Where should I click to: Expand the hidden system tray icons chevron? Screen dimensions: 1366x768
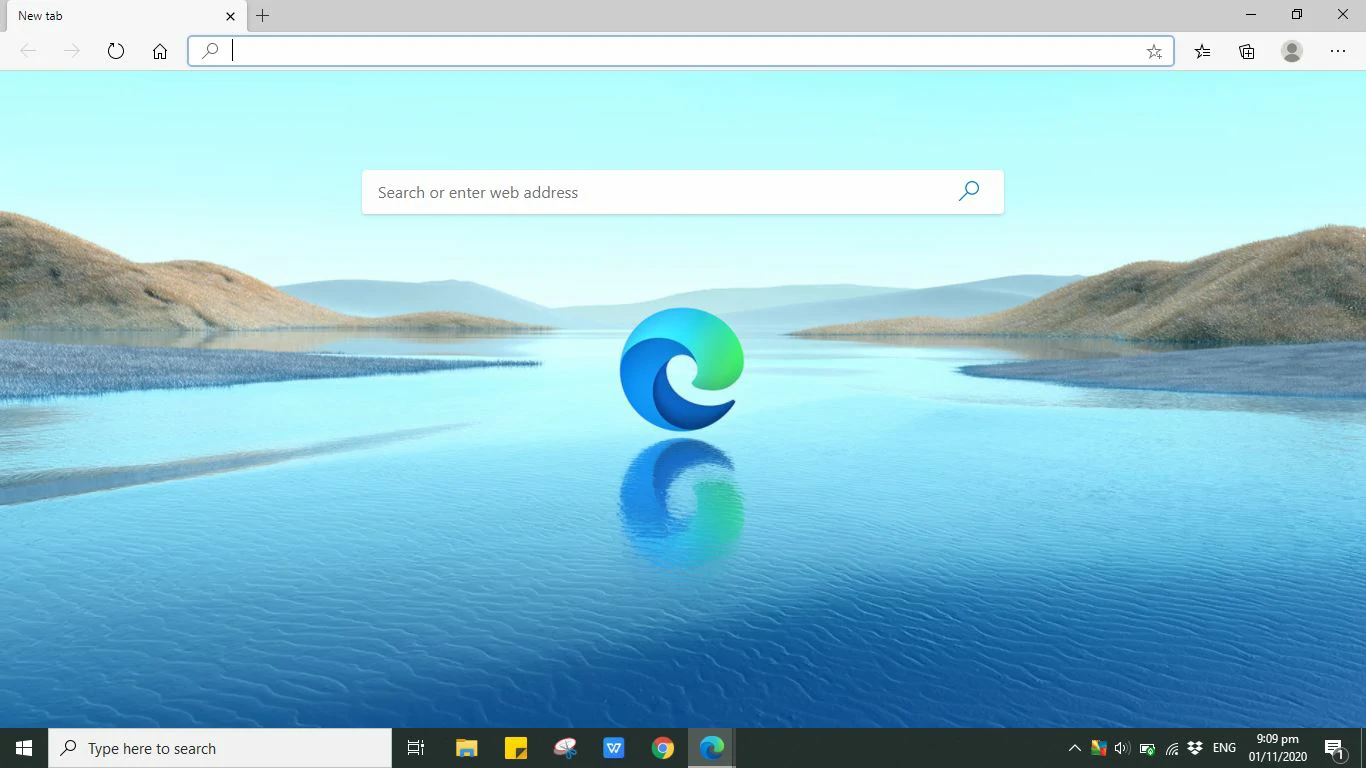pyautogui.click(x=1074, y=748)
